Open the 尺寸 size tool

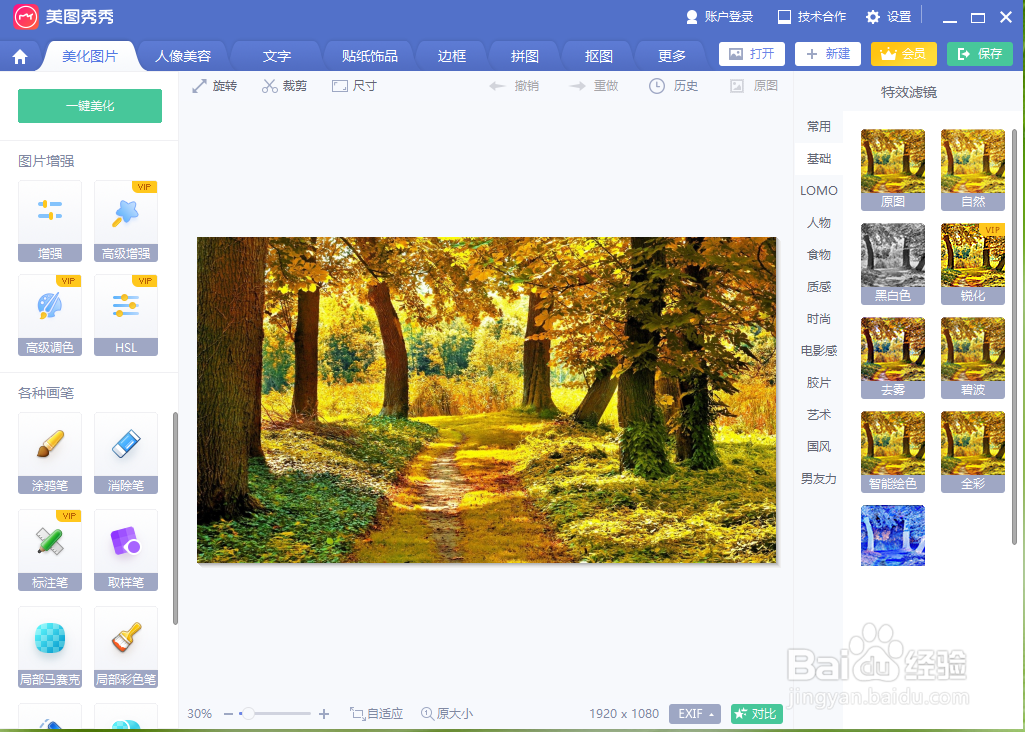[354, 86]
